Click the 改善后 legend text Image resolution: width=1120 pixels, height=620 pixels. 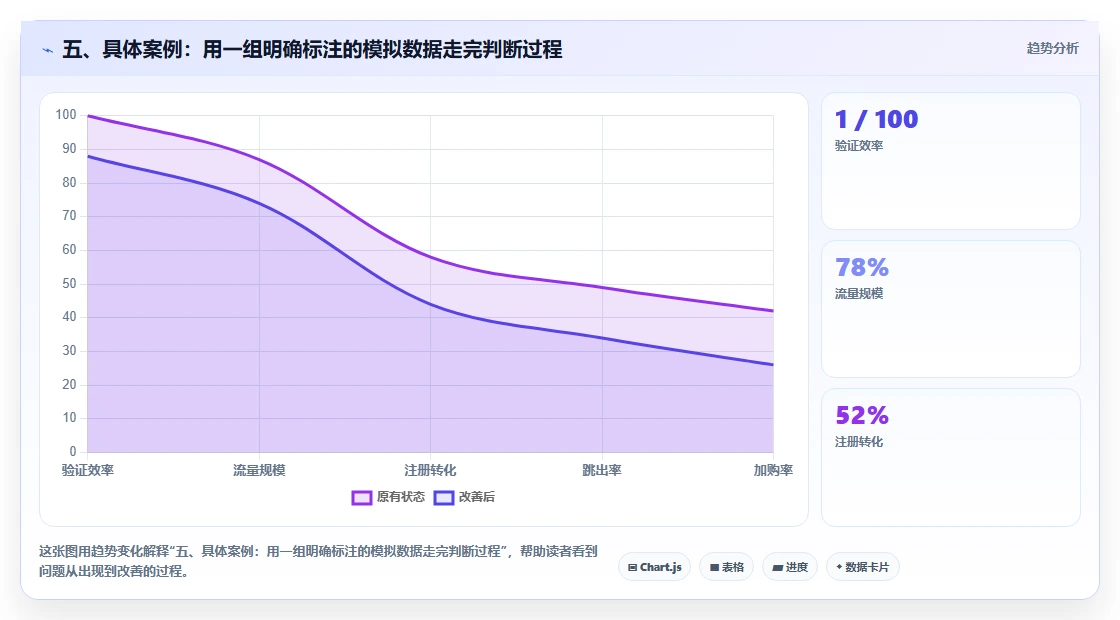(x=476, y=497)
